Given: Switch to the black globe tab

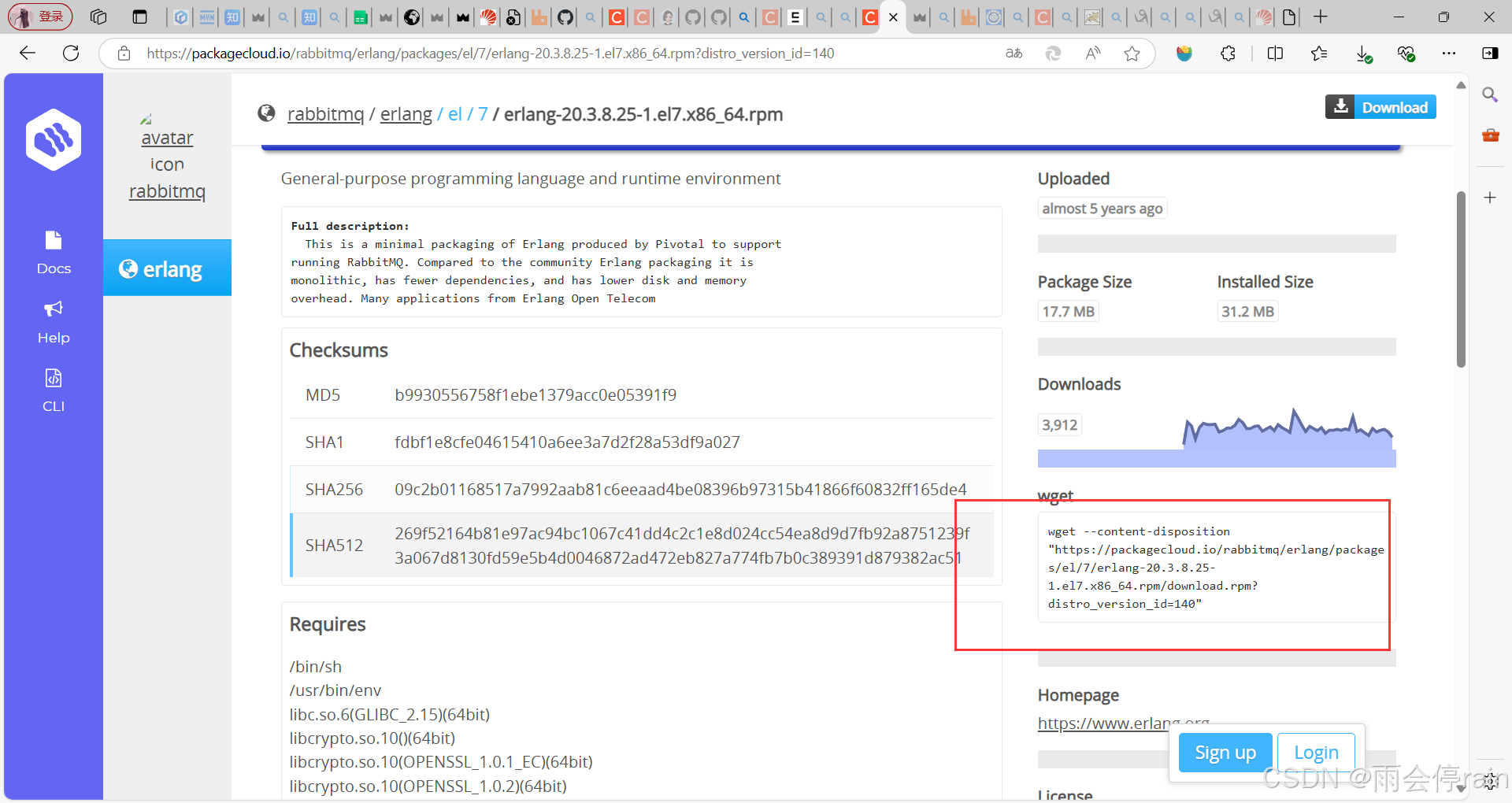Looking at the screenshot, I should (412, 17).
